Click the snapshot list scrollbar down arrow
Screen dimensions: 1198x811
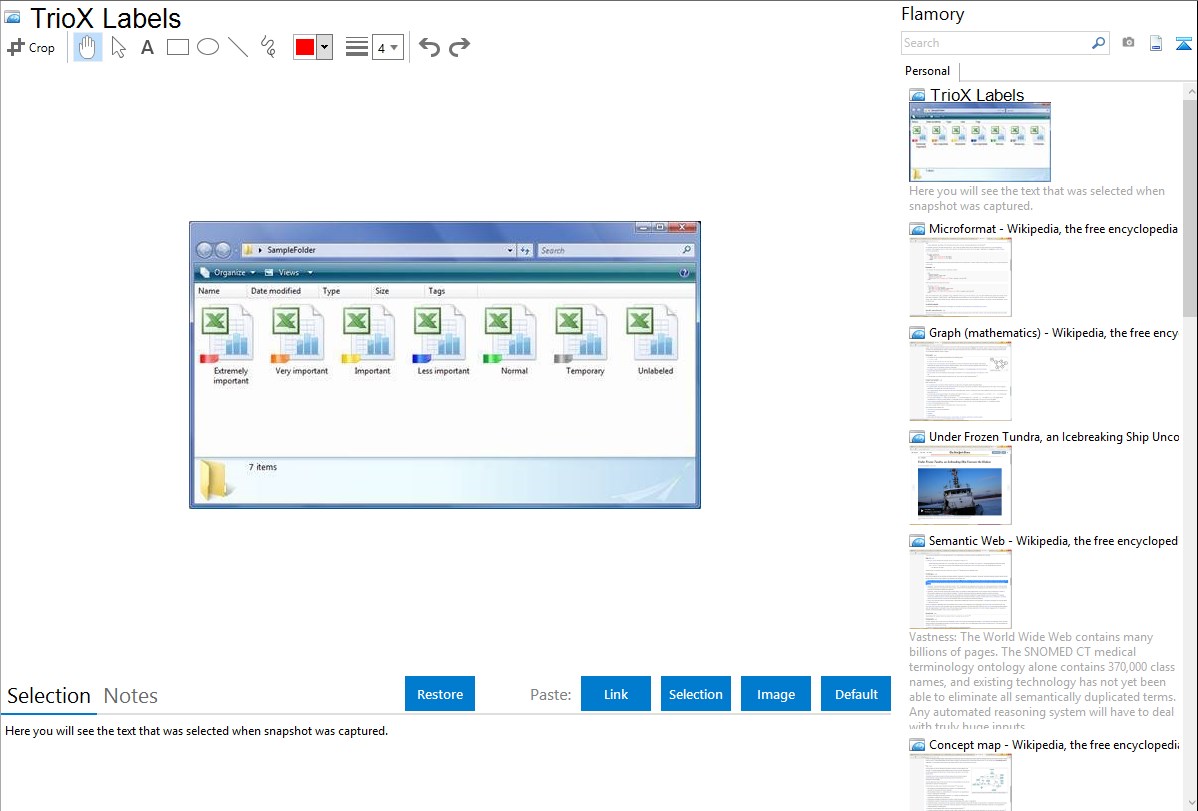(x=1190, y=803)
